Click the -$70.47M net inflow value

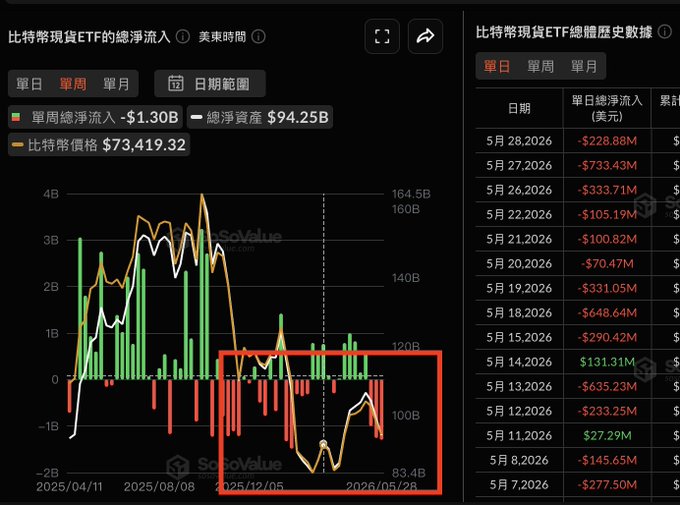[607, 263]
